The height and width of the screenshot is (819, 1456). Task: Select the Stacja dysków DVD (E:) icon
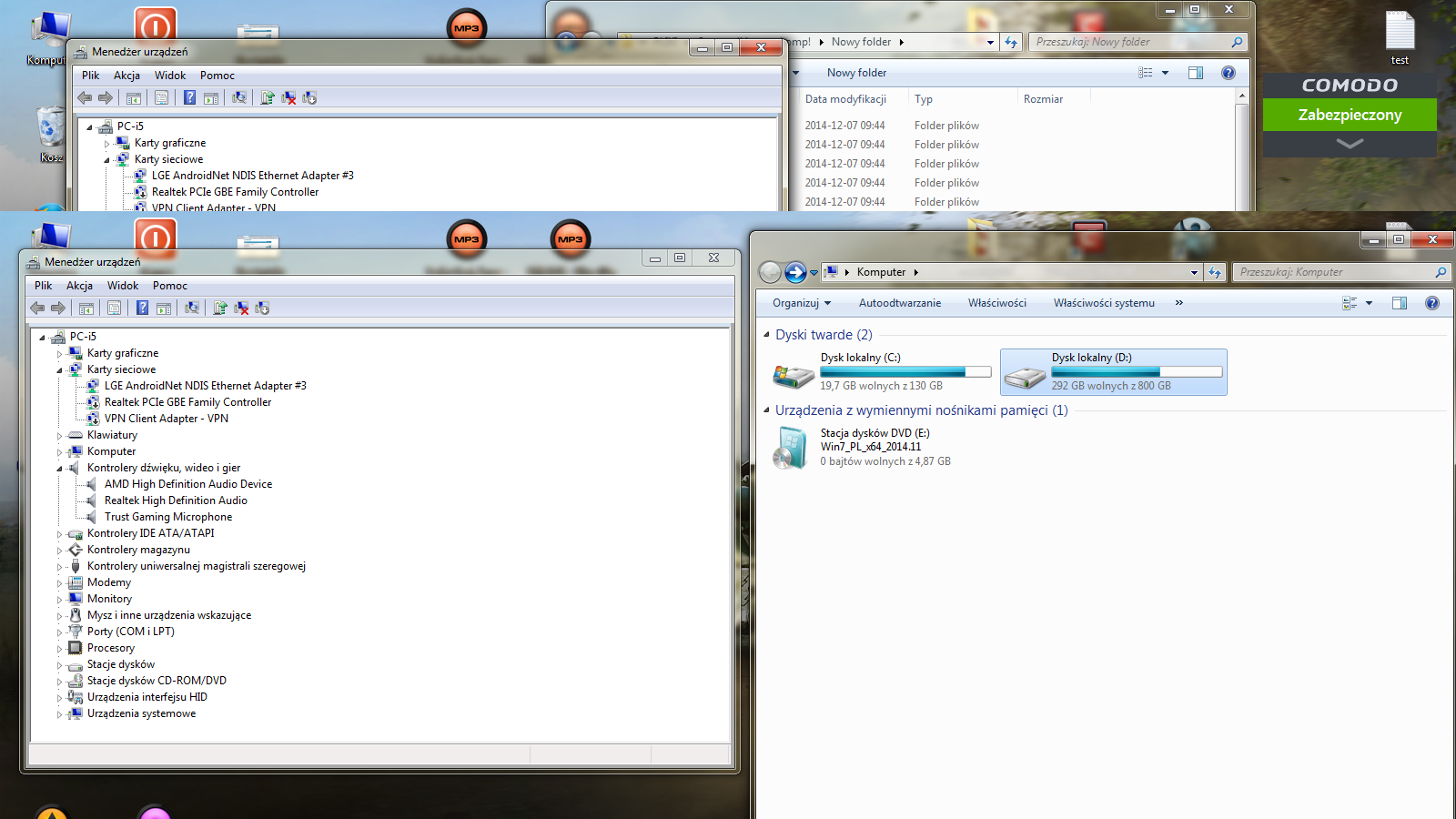pos(790,448)
